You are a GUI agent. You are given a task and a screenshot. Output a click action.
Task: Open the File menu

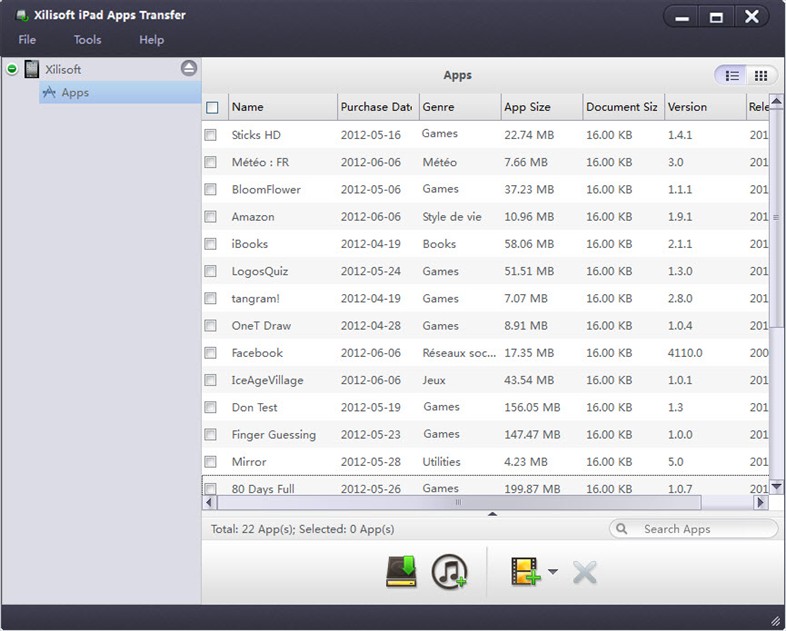click(x=27, y=40)
